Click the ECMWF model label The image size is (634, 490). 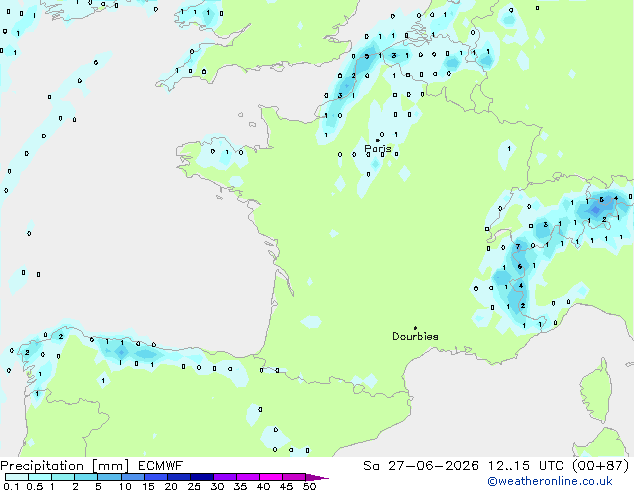[x=160, y=466]
